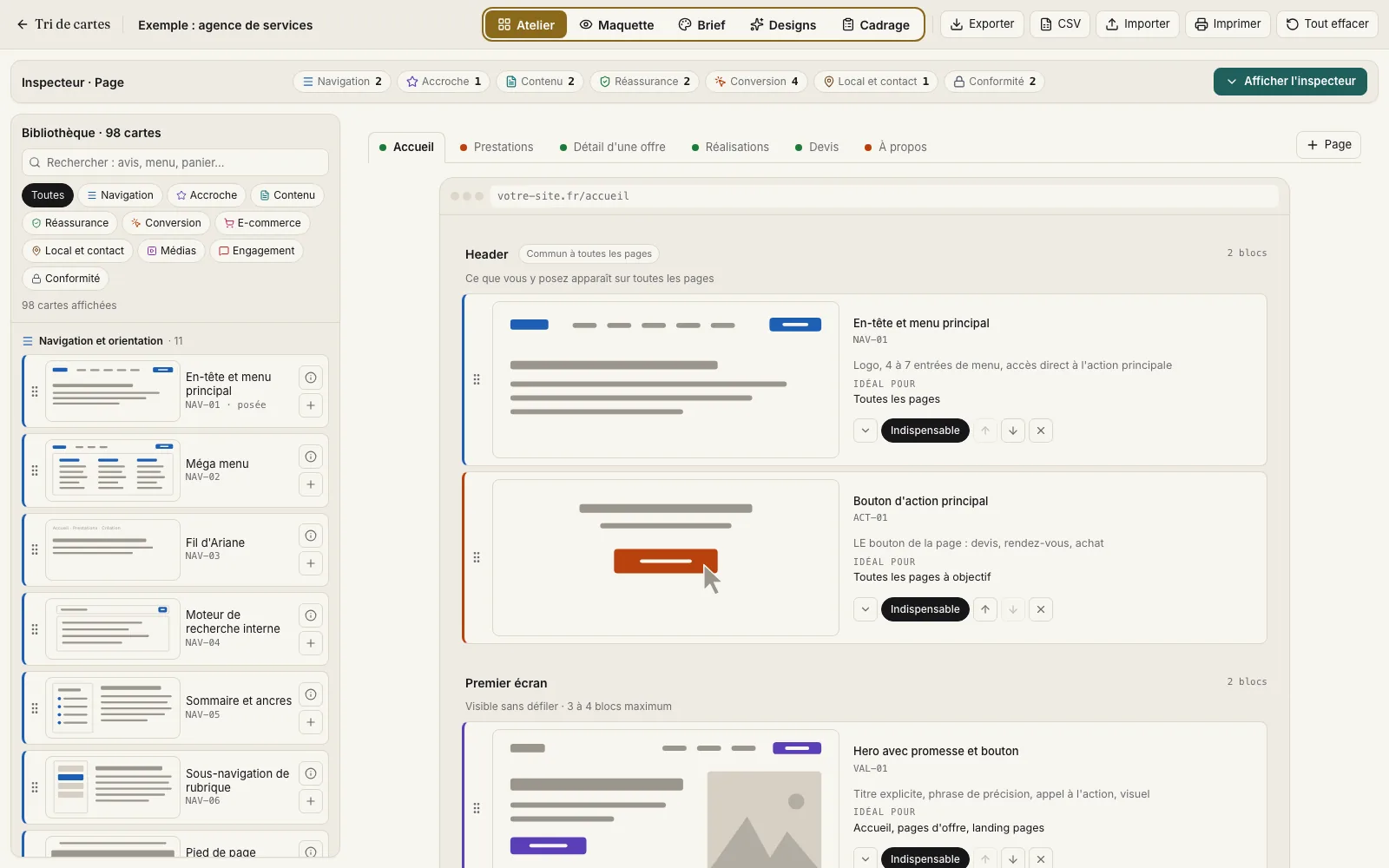
Task: Click the votre-site.fr/accueil address bar
Action: pos(884,196)
